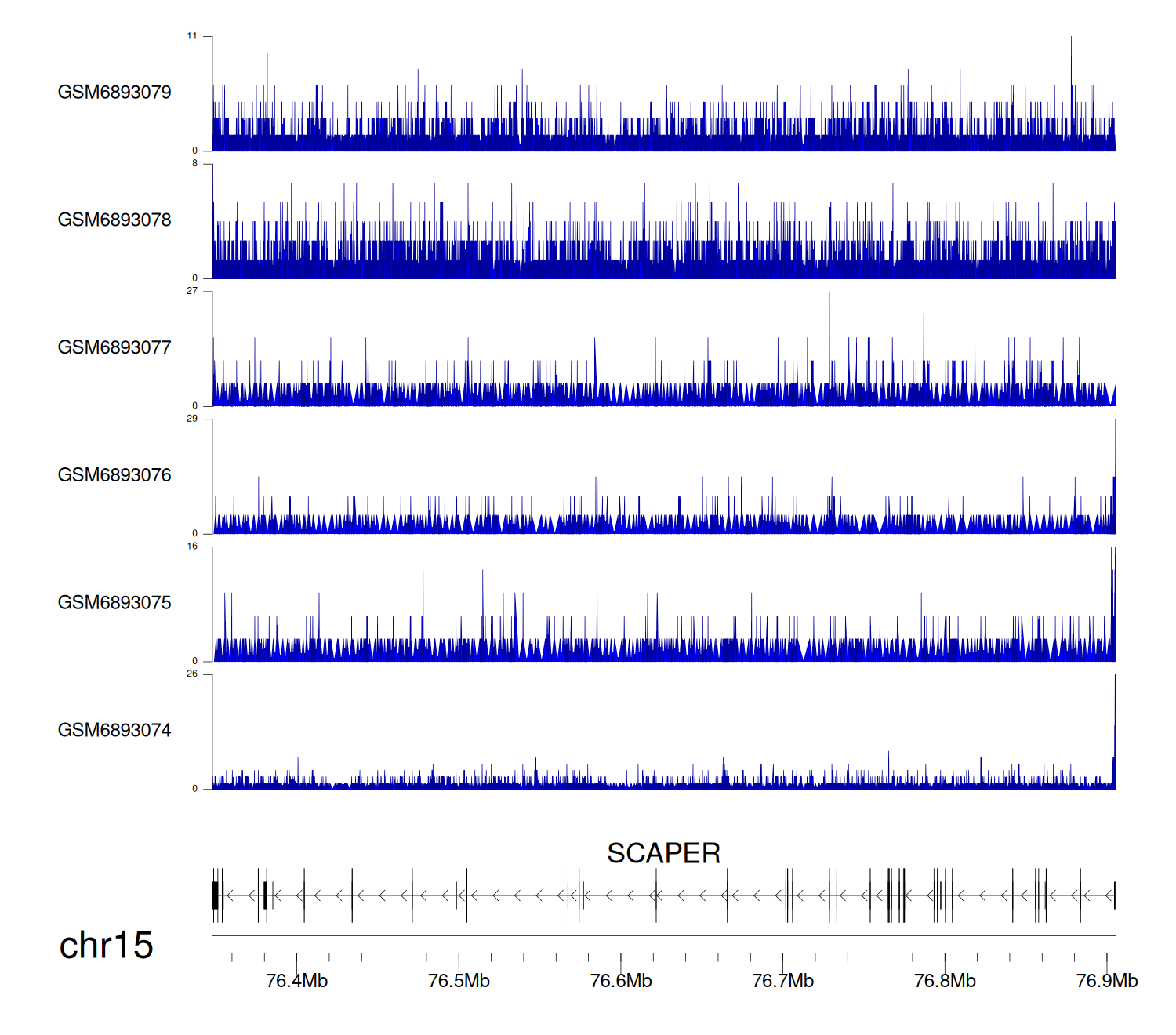Click the y-axis maximum value 29
1176x1035 pixels.
coord(192,419)
